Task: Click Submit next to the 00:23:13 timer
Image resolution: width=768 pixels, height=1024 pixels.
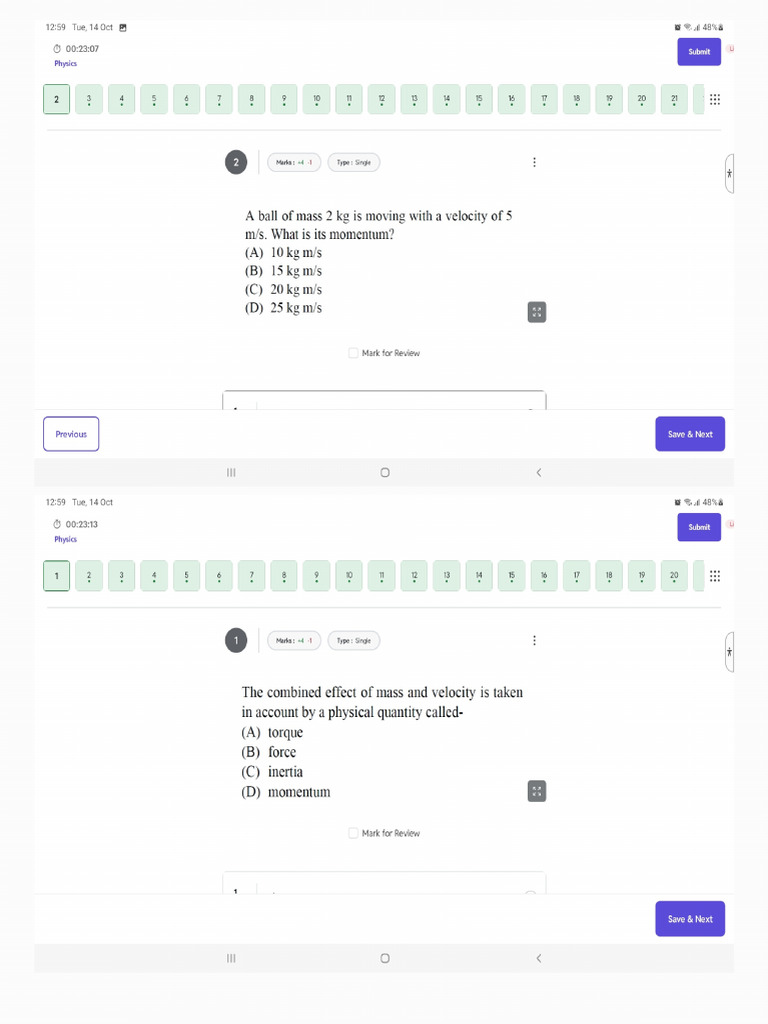Action: coord(699,527)
